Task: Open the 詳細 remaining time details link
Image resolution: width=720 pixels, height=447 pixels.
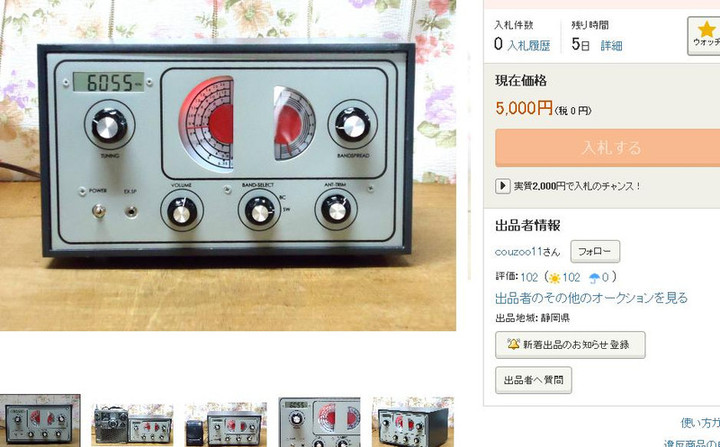Action: [611, 45]
